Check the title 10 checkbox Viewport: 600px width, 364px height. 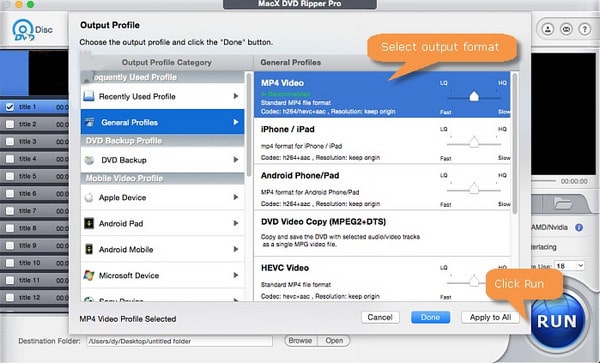(x=10, y=263)
